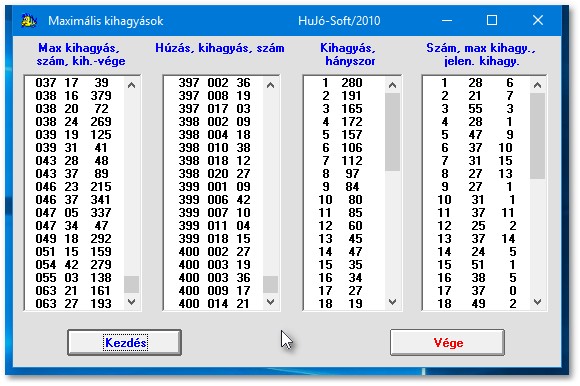The height and width of the screenshot is (386, 580).
Task: Select row '047 05 337'
Action: point(74,212)
